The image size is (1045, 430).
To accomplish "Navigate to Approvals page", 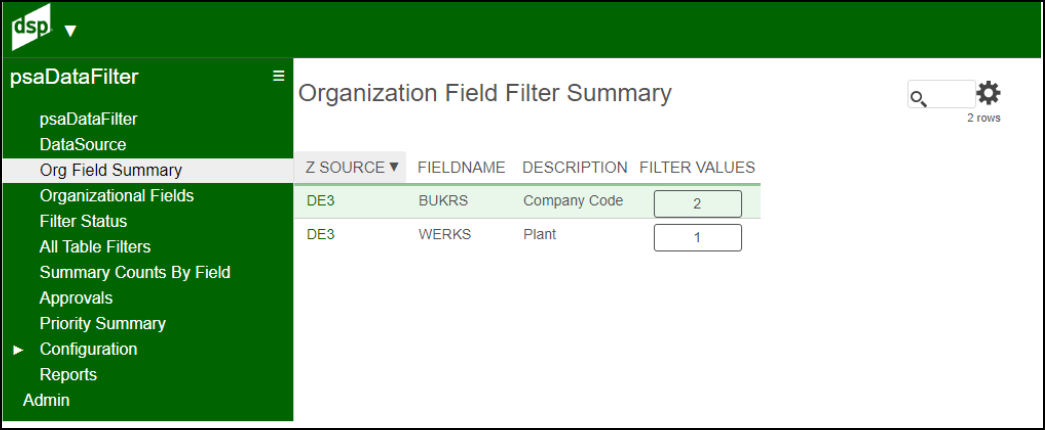I will [x=76, y=298].
